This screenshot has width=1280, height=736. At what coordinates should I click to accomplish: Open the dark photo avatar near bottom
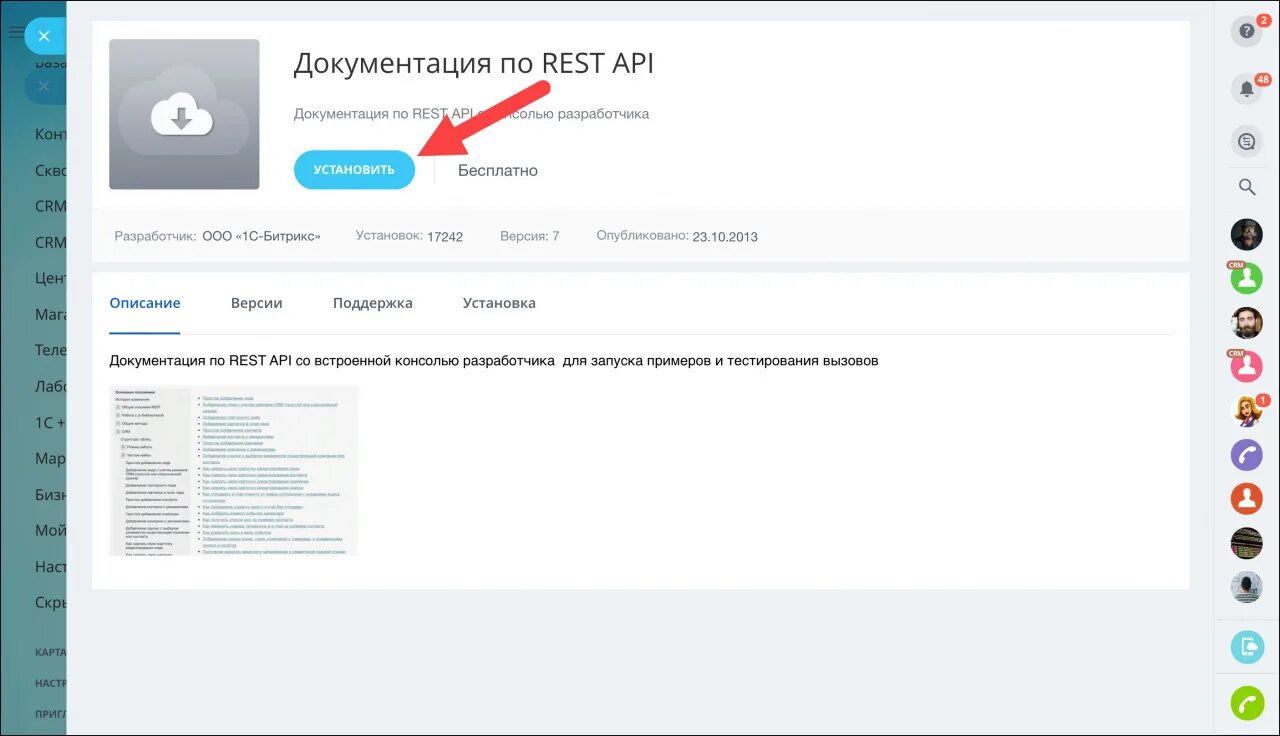coord(1247,543)
